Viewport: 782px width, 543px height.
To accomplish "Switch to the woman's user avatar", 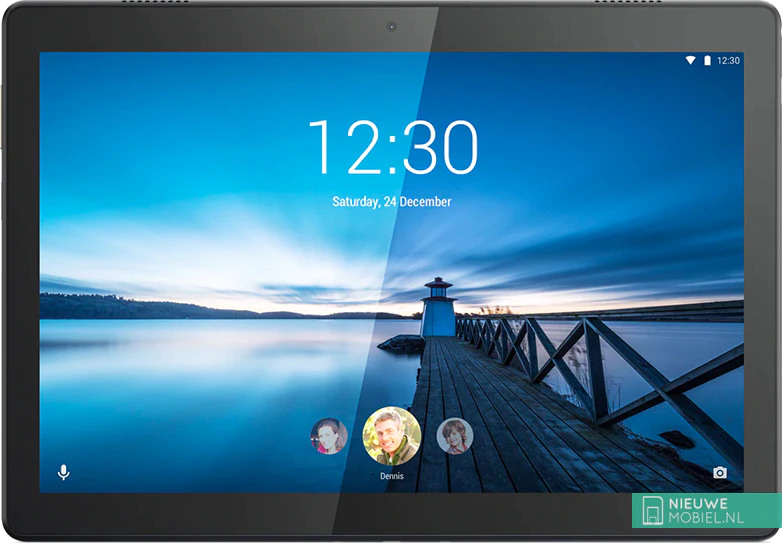I will pos(329,436).
